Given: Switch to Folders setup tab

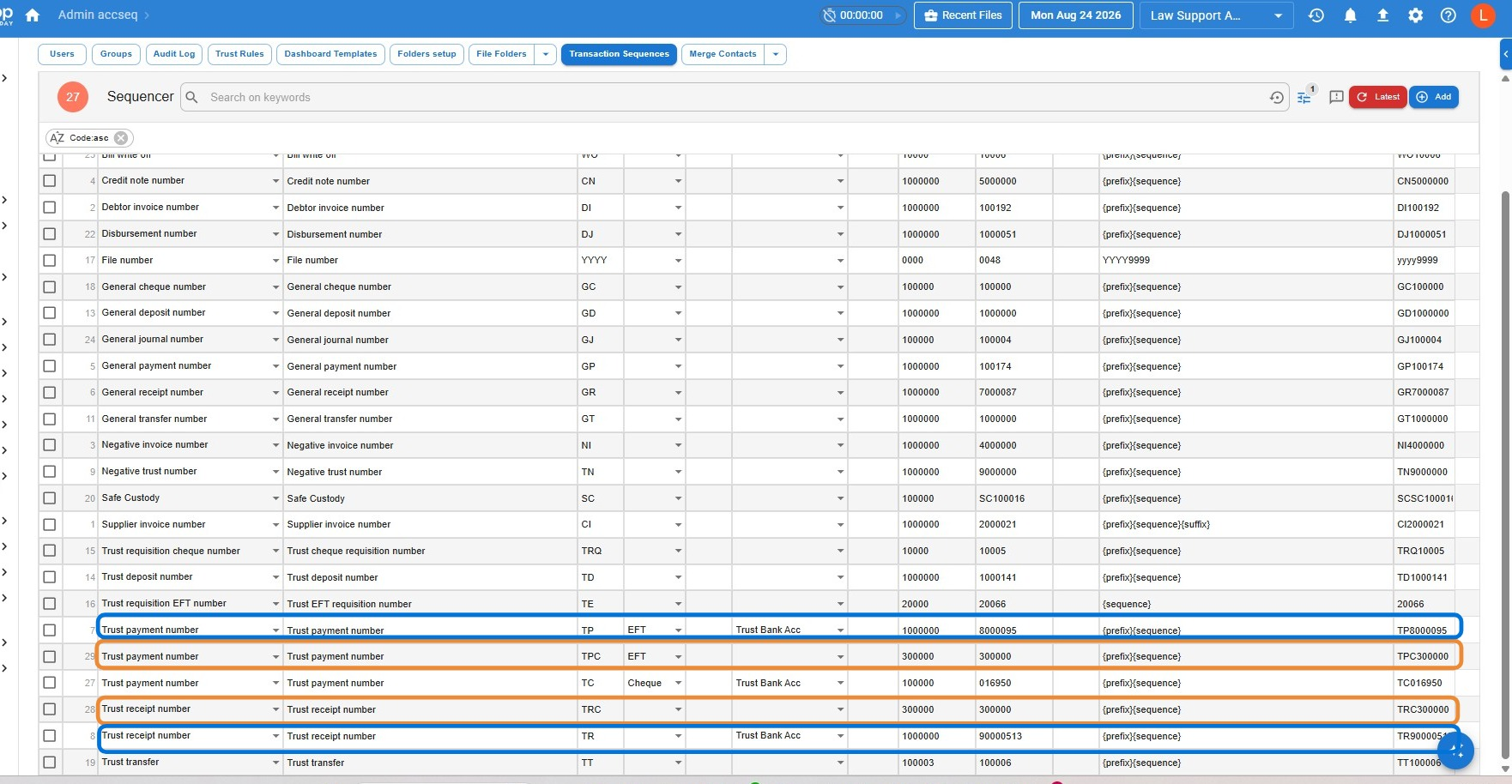Looking at the screenshot, I should click(426, 54).
